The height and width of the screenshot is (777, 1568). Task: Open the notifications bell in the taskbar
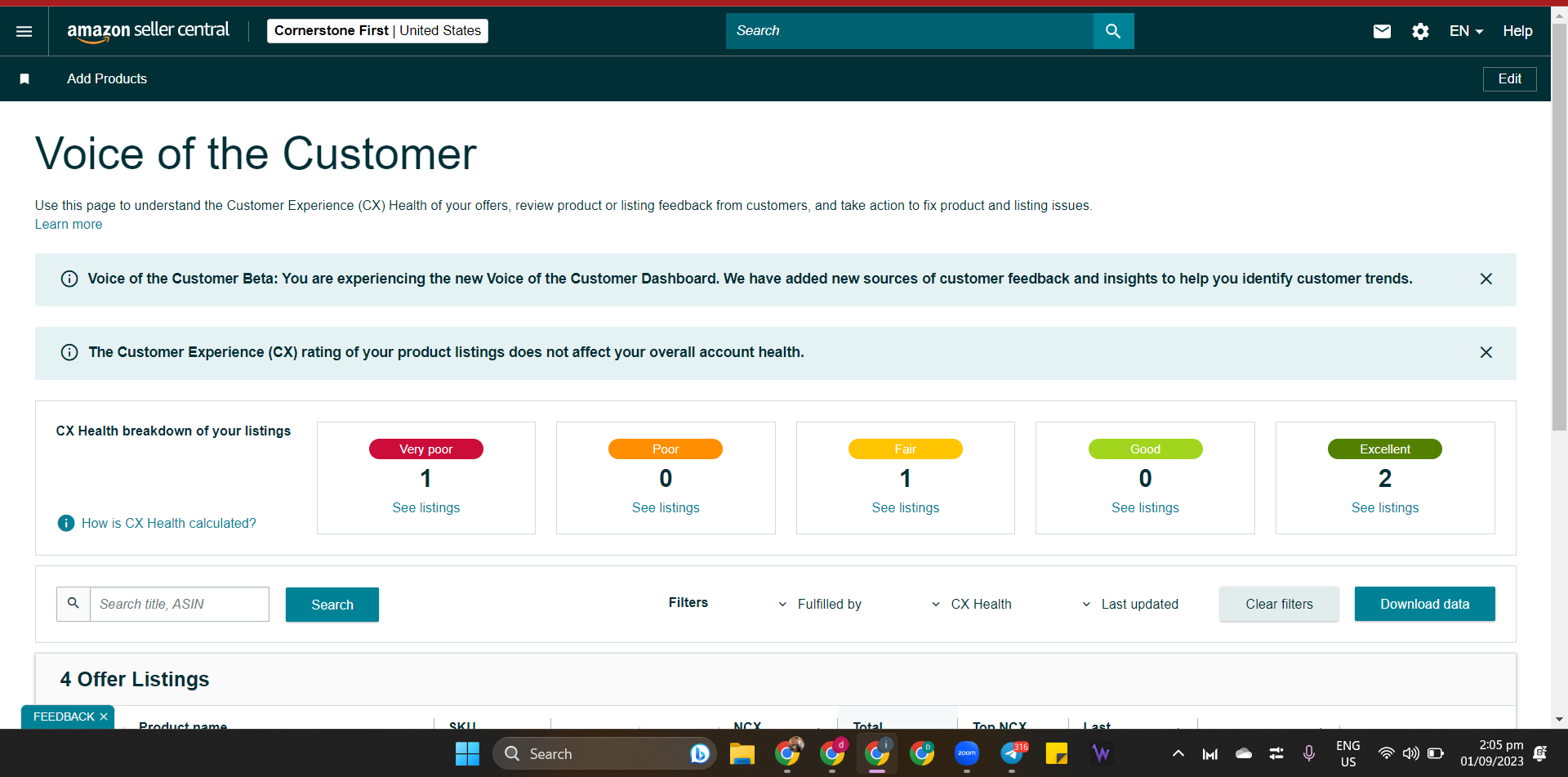1541,753
